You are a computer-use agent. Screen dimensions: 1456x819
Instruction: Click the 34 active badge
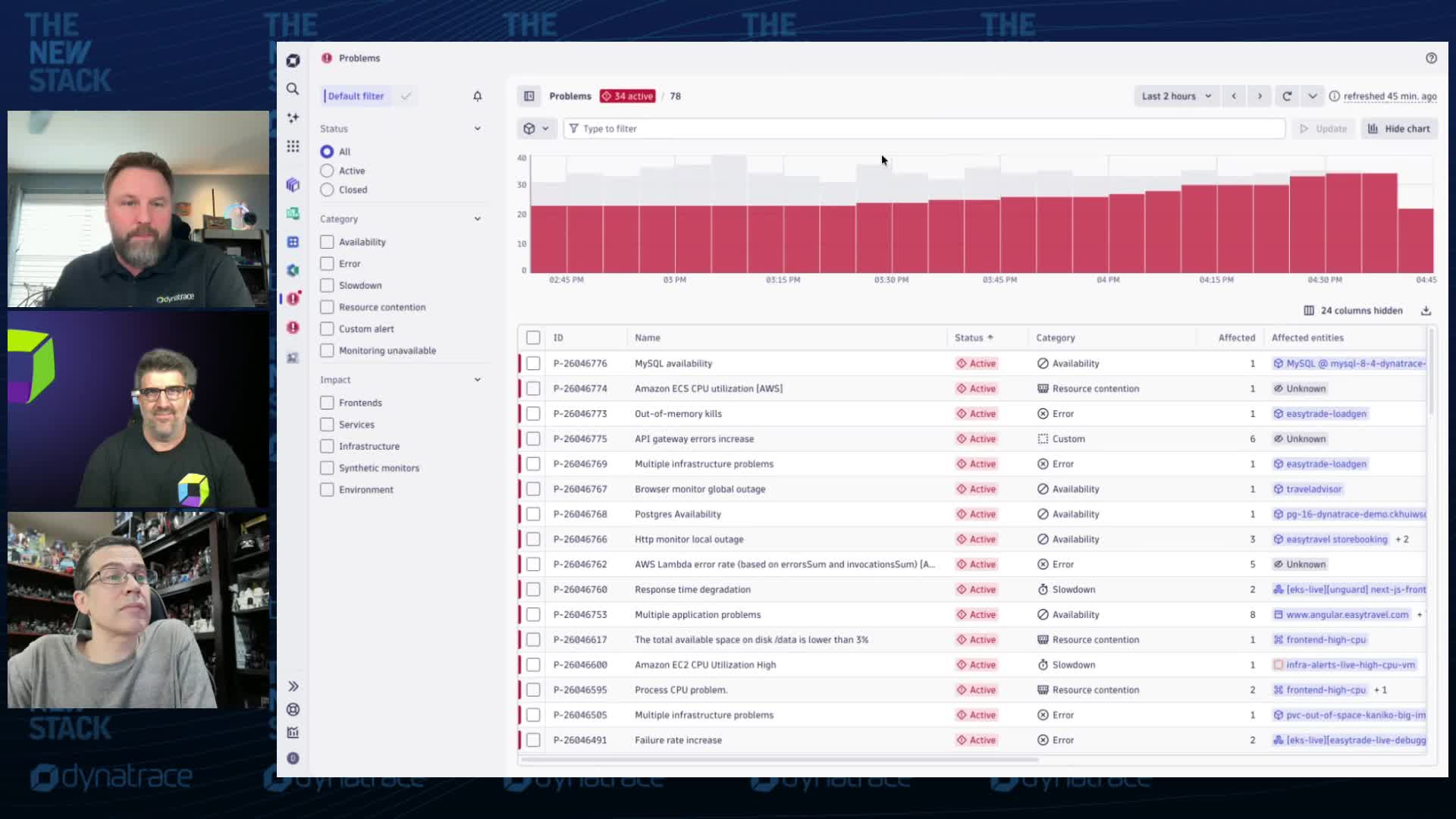coord(627,96)
